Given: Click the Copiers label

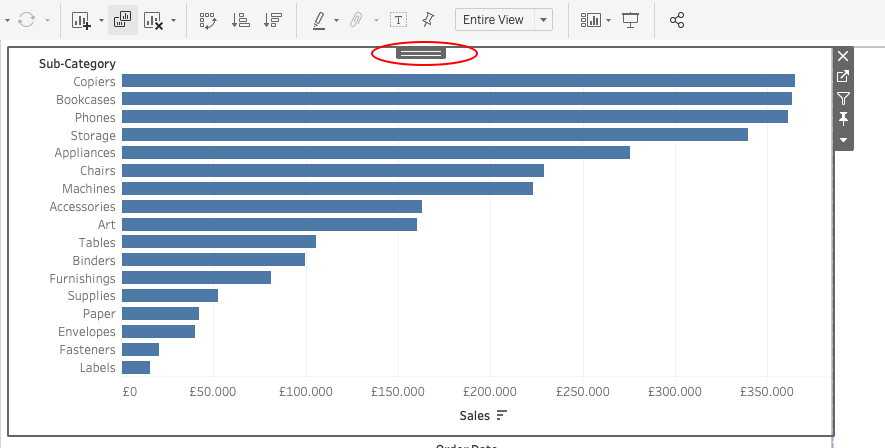Looking at the screenshot, I should [x=94, y=81].
